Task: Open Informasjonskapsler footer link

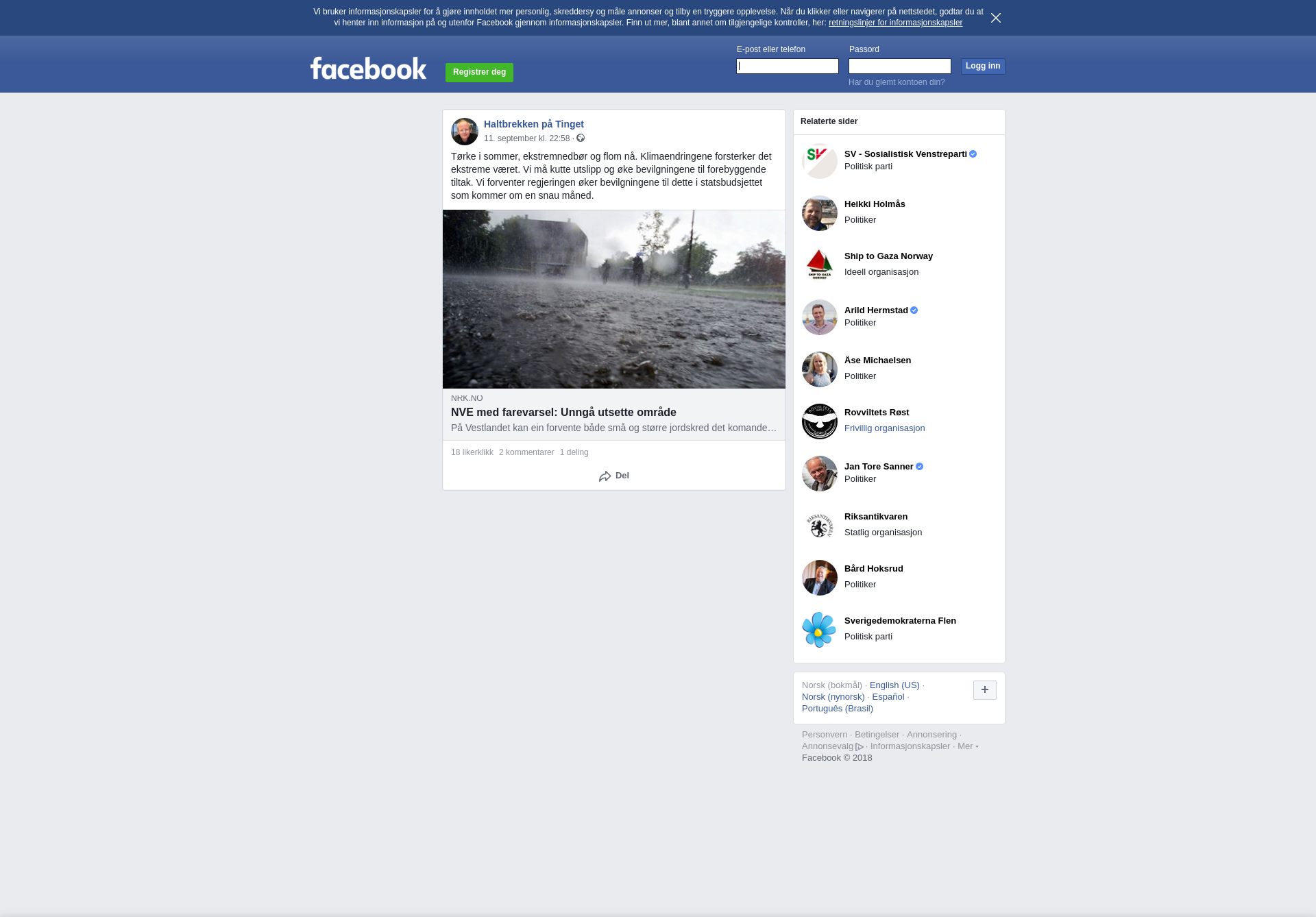Action: [910, 746]
